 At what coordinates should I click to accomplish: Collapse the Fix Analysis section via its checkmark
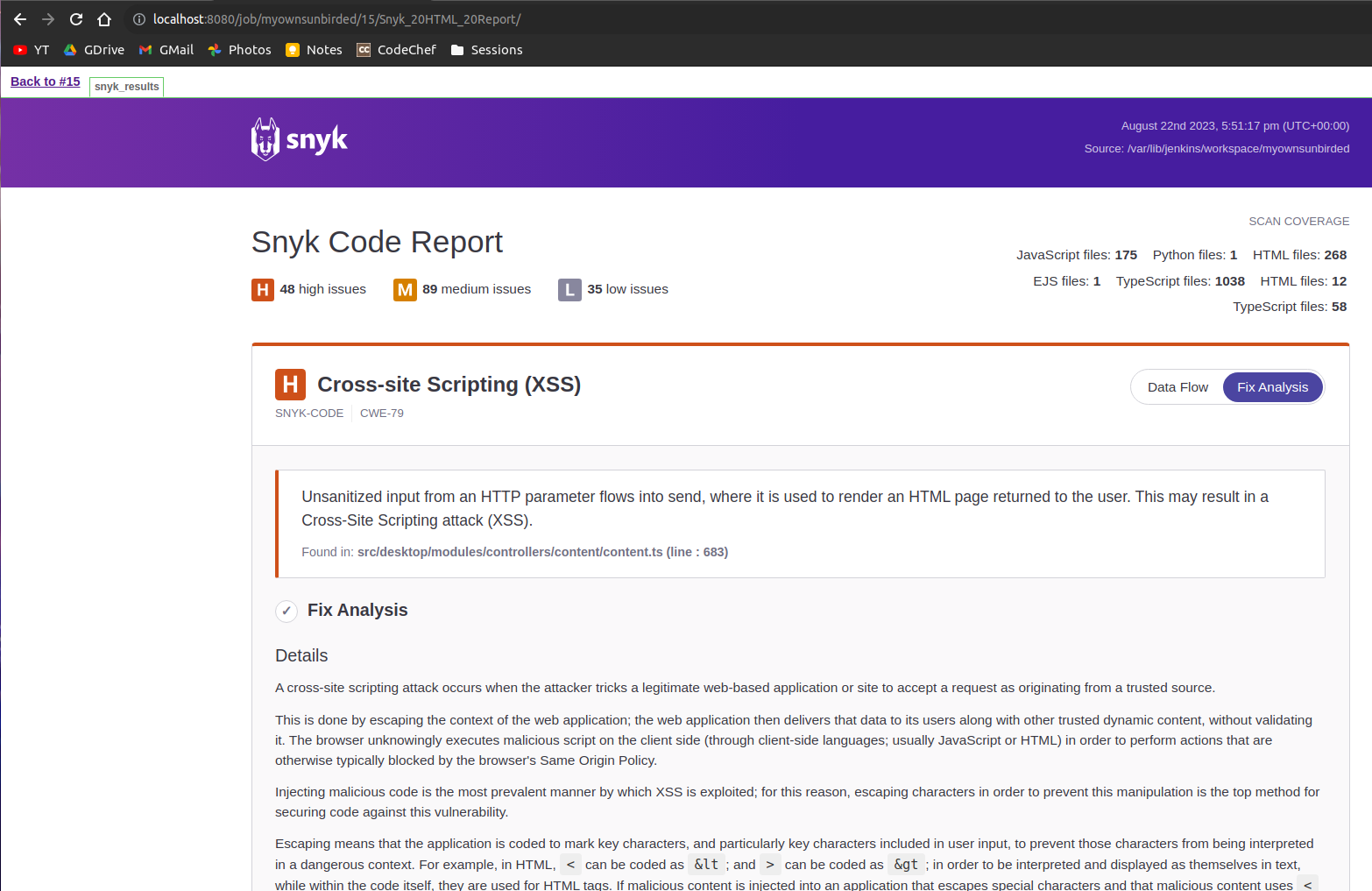pyautogui.click(x=286, y=611)
